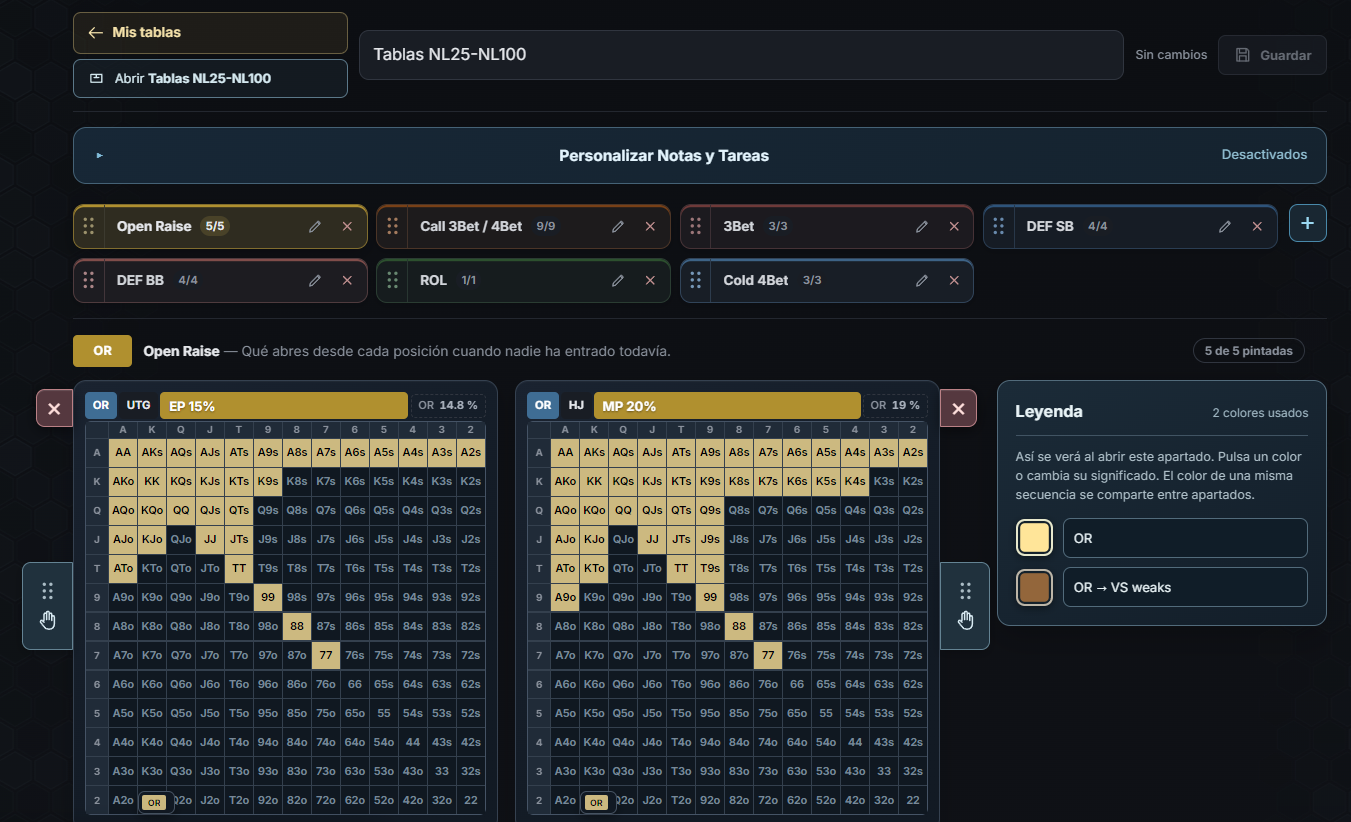Remove the DEF SB section
The height and width of the screenshot is (822, 1351).
(1257, 227)
